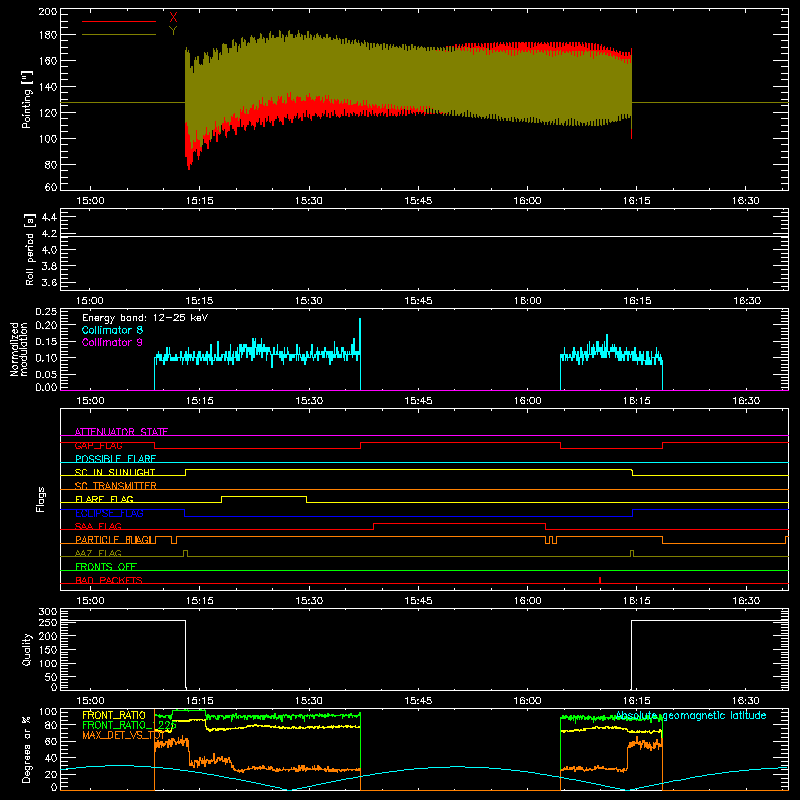Click the FRONTS_OFF flag label
This screenshot has width=800, height=800.
pos(106,567)
